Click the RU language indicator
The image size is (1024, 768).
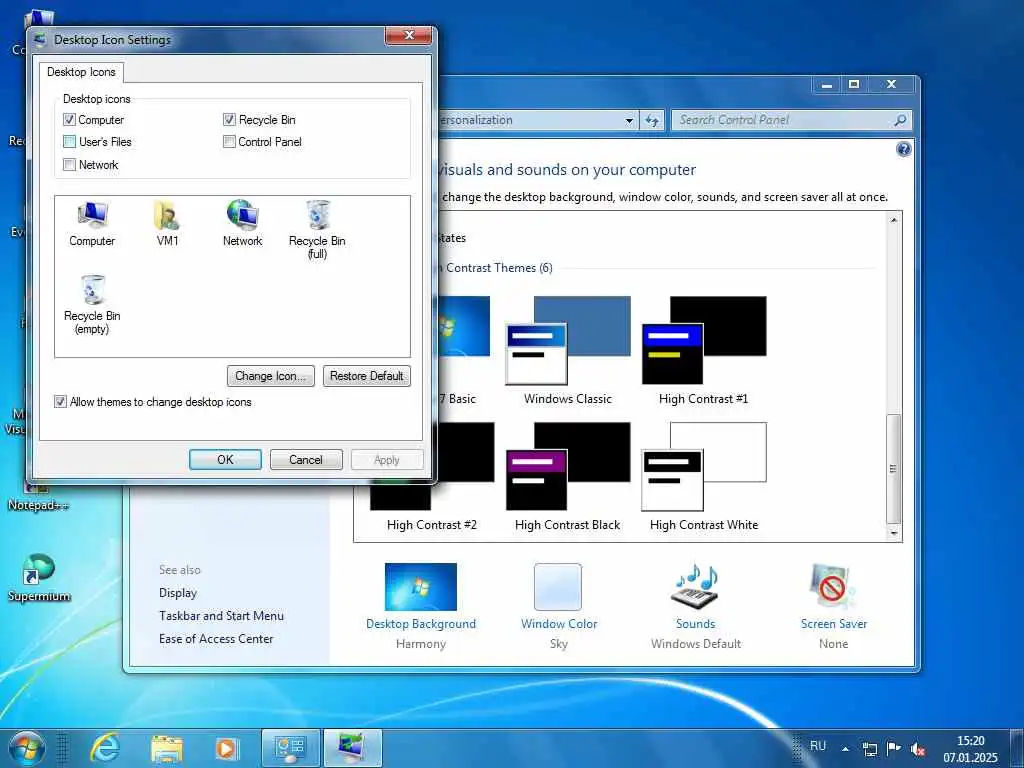tap(818, 746)
